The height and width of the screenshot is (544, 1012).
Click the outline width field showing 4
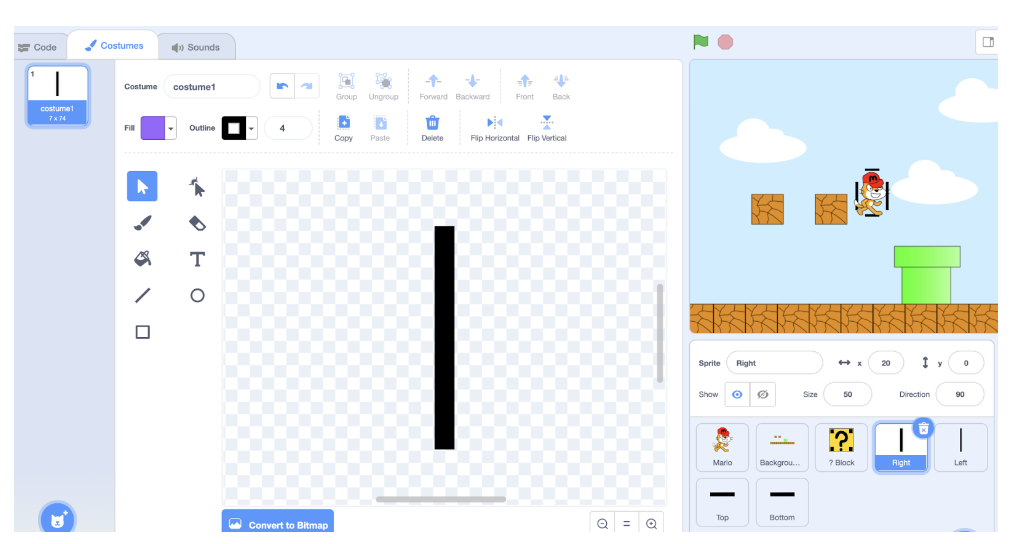tap(288, 128)
